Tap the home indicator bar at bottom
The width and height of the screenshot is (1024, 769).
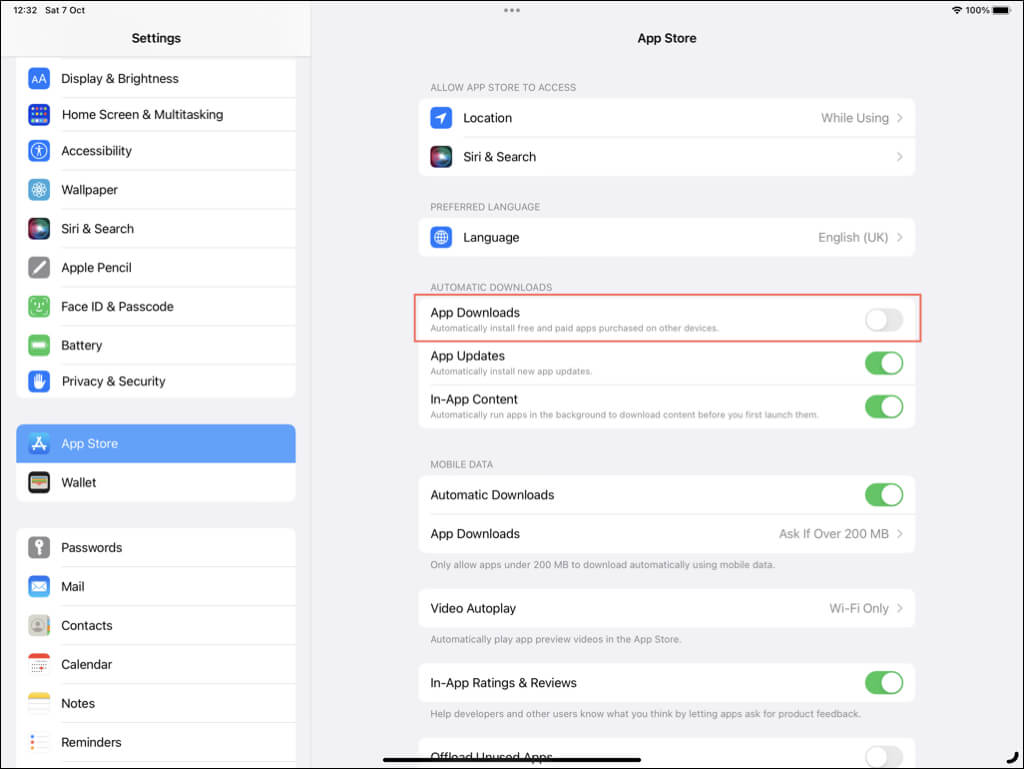click(512, 760)
